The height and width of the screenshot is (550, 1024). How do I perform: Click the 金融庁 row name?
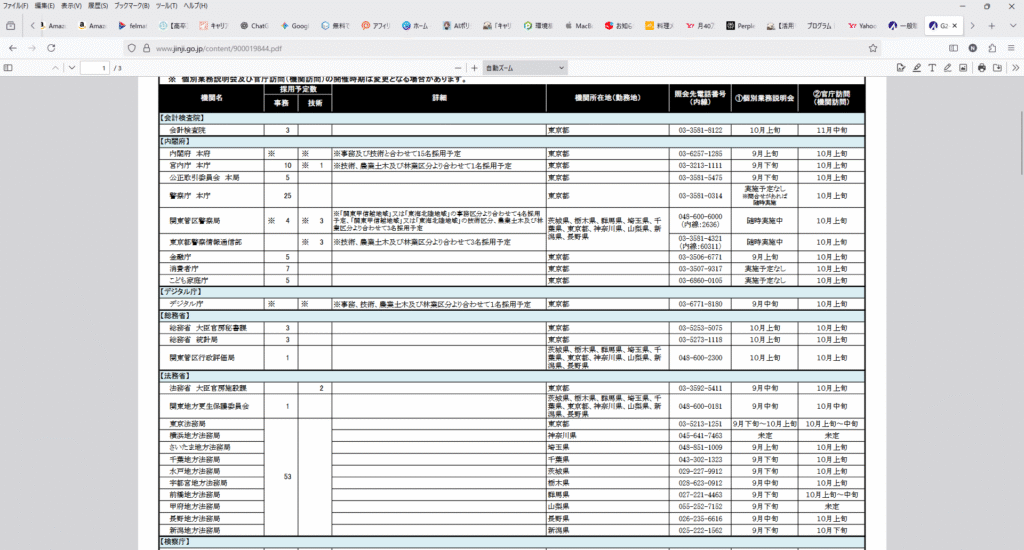[x=180, y=257]
